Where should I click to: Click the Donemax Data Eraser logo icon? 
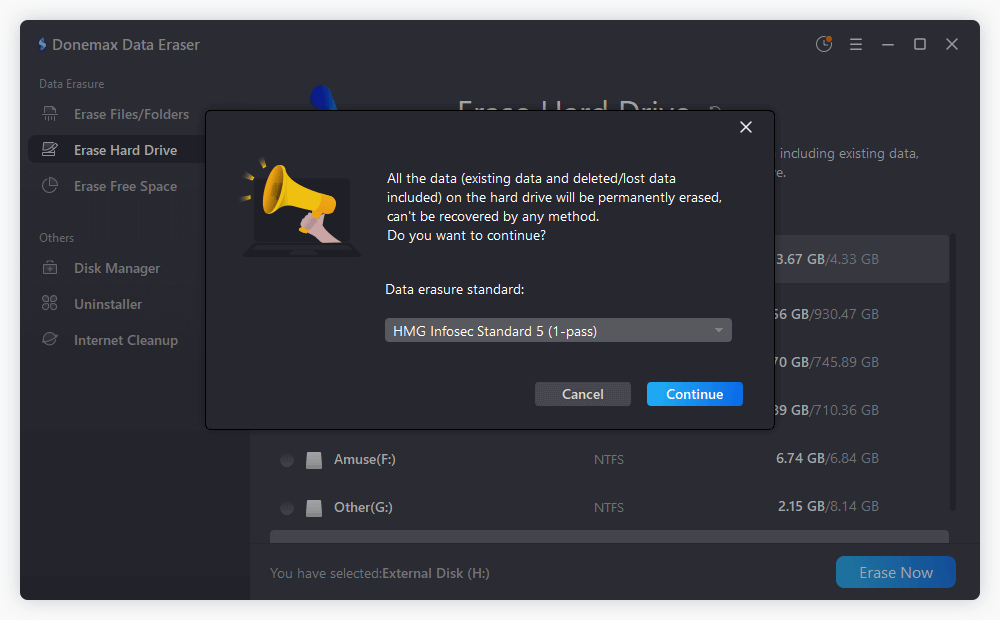42,45
